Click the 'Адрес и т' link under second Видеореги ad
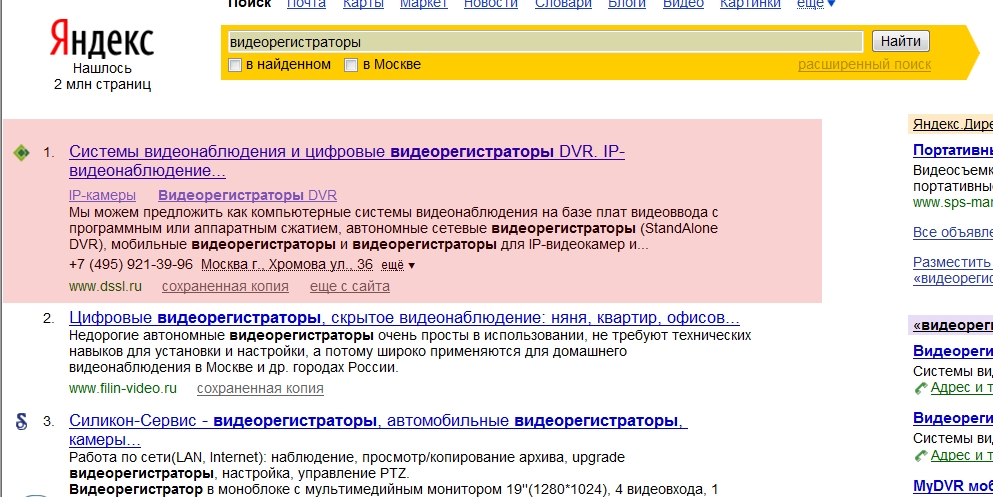Image resolution: width=993 pixels, height=497 pixels. pyautogui.click(x=962, y=456)
